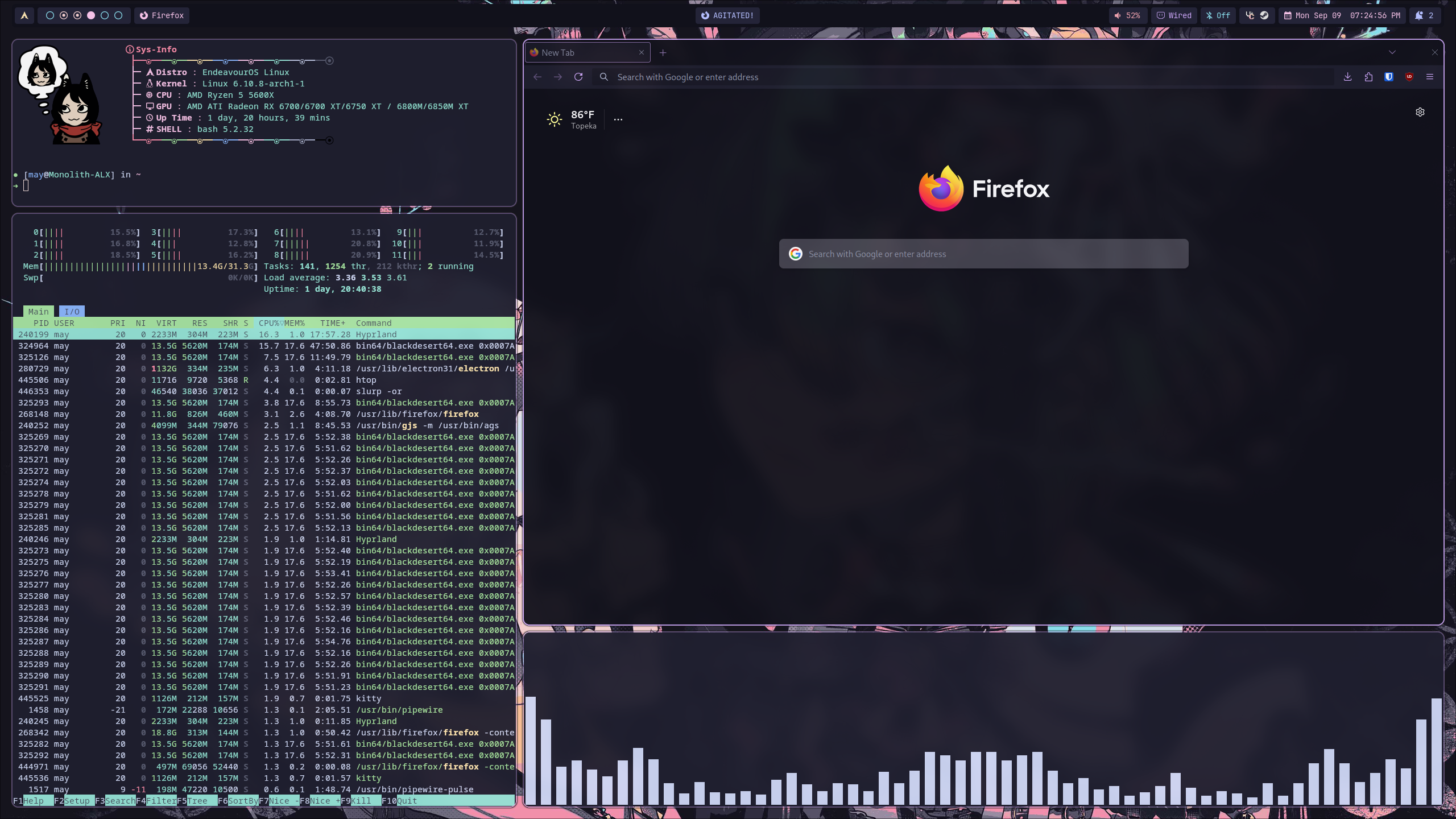Toggle the Bluetooth Off indicator
This screenshot has height=819, width=1456.
pyautogui.click(x=1217, y=15)
